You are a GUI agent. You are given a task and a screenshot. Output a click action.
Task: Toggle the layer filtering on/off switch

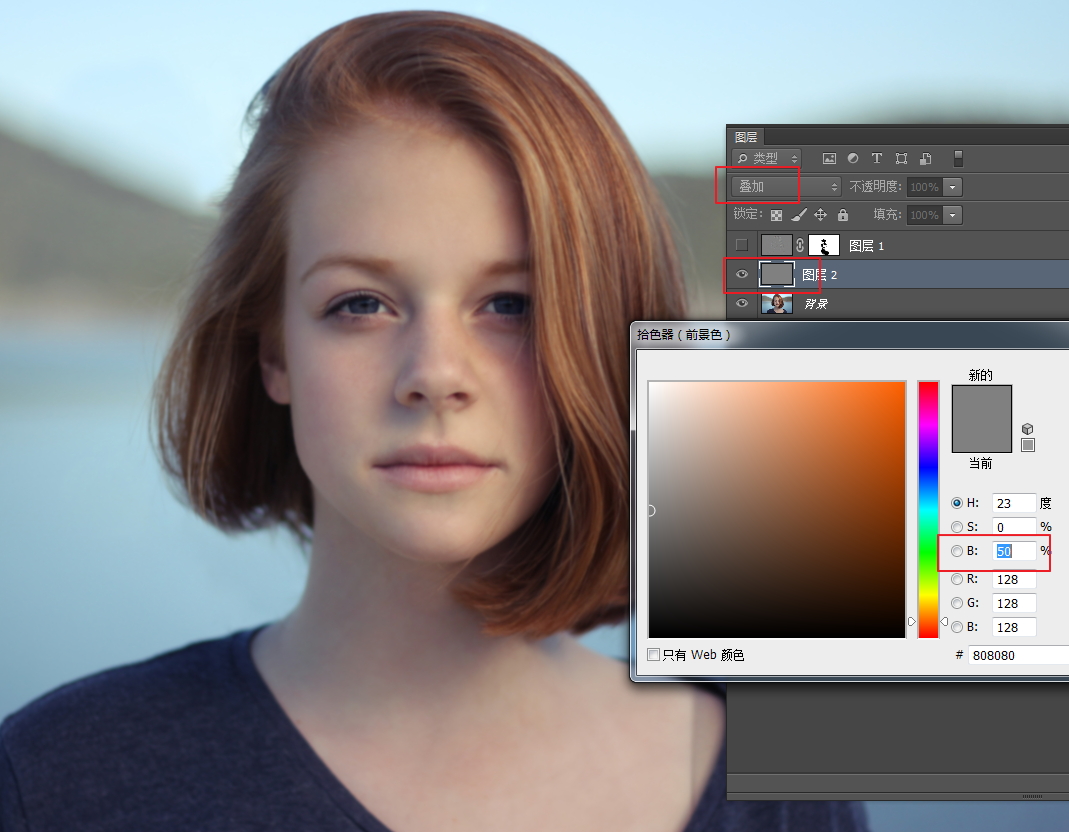click(958, 158)
